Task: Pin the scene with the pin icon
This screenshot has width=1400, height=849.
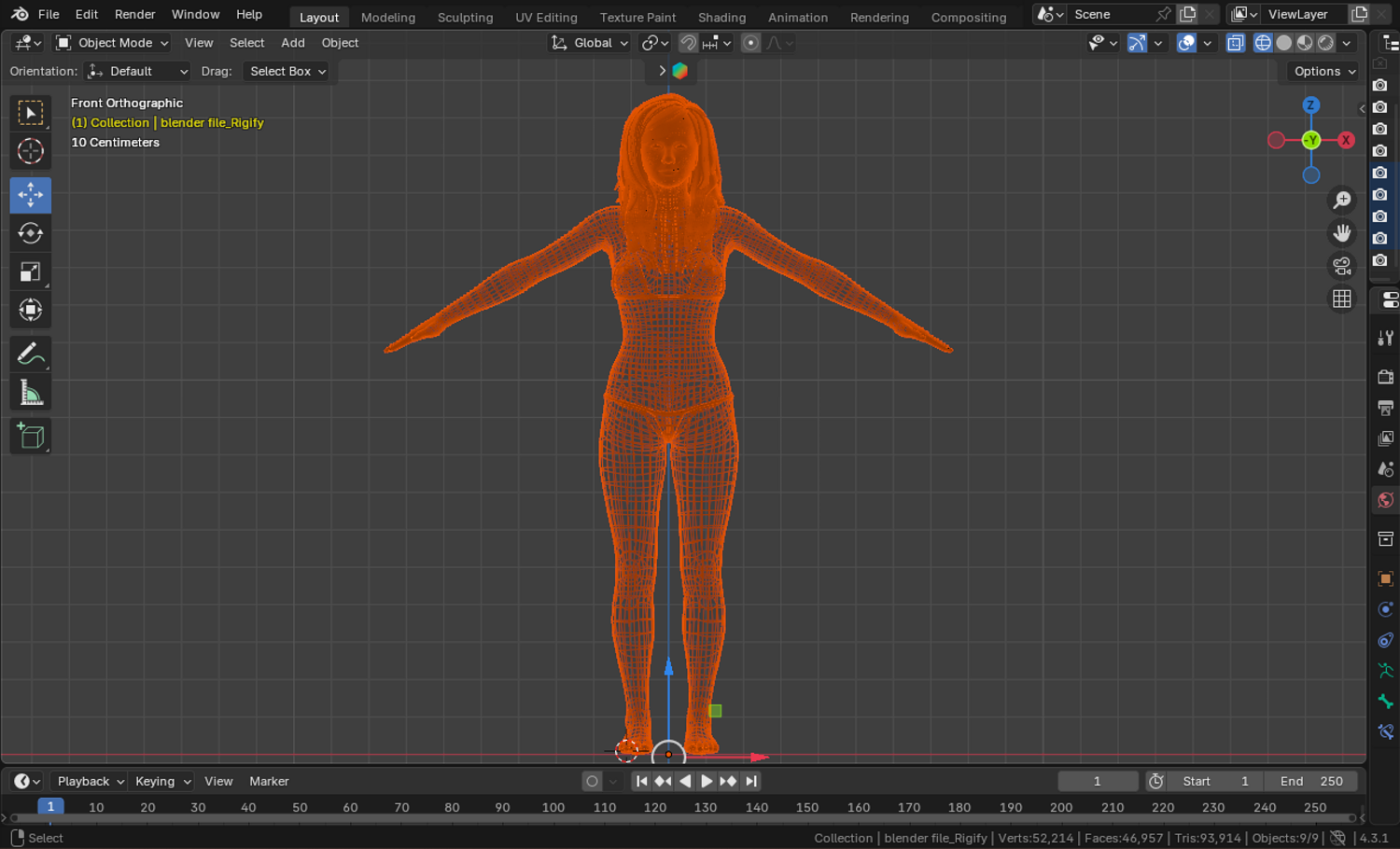Action: (x=1163, y=14)
